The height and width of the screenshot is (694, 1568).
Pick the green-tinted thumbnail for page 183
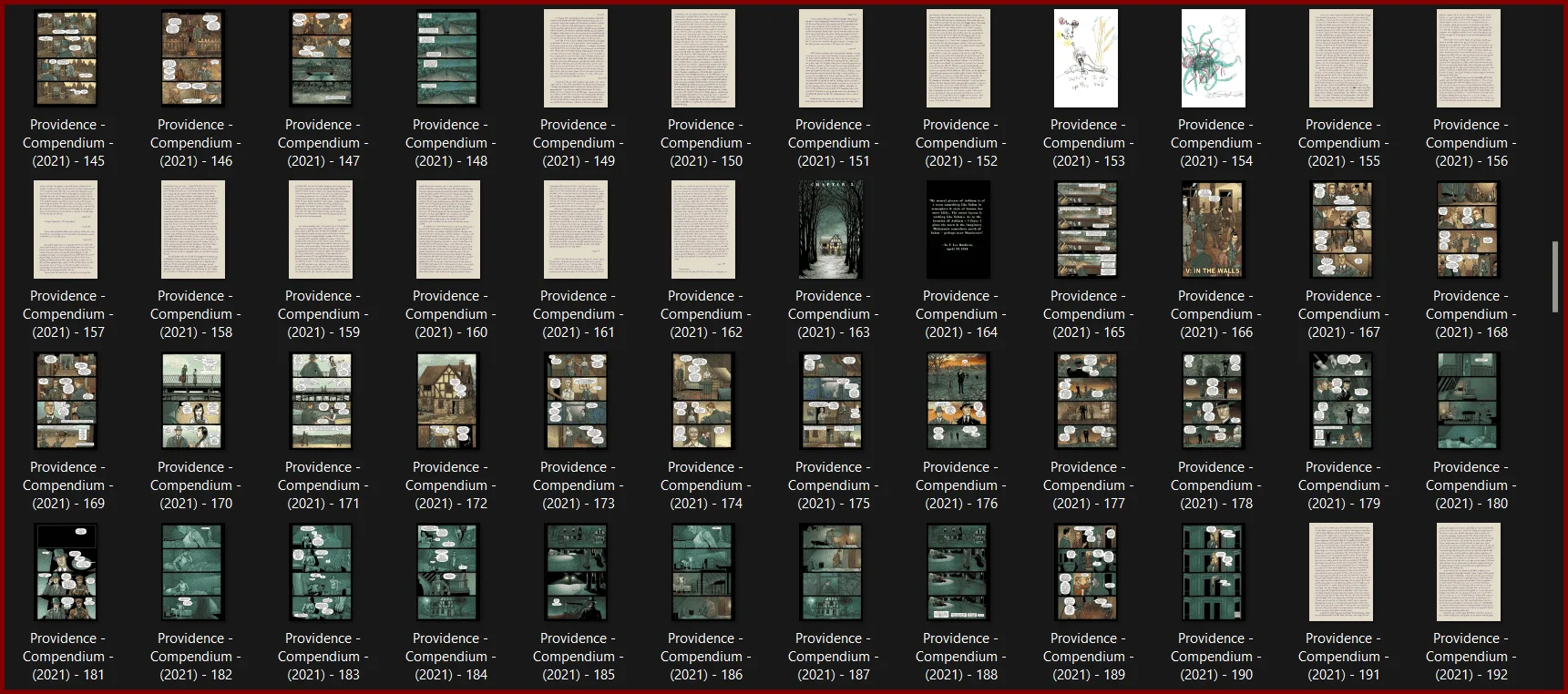[321, 572]
